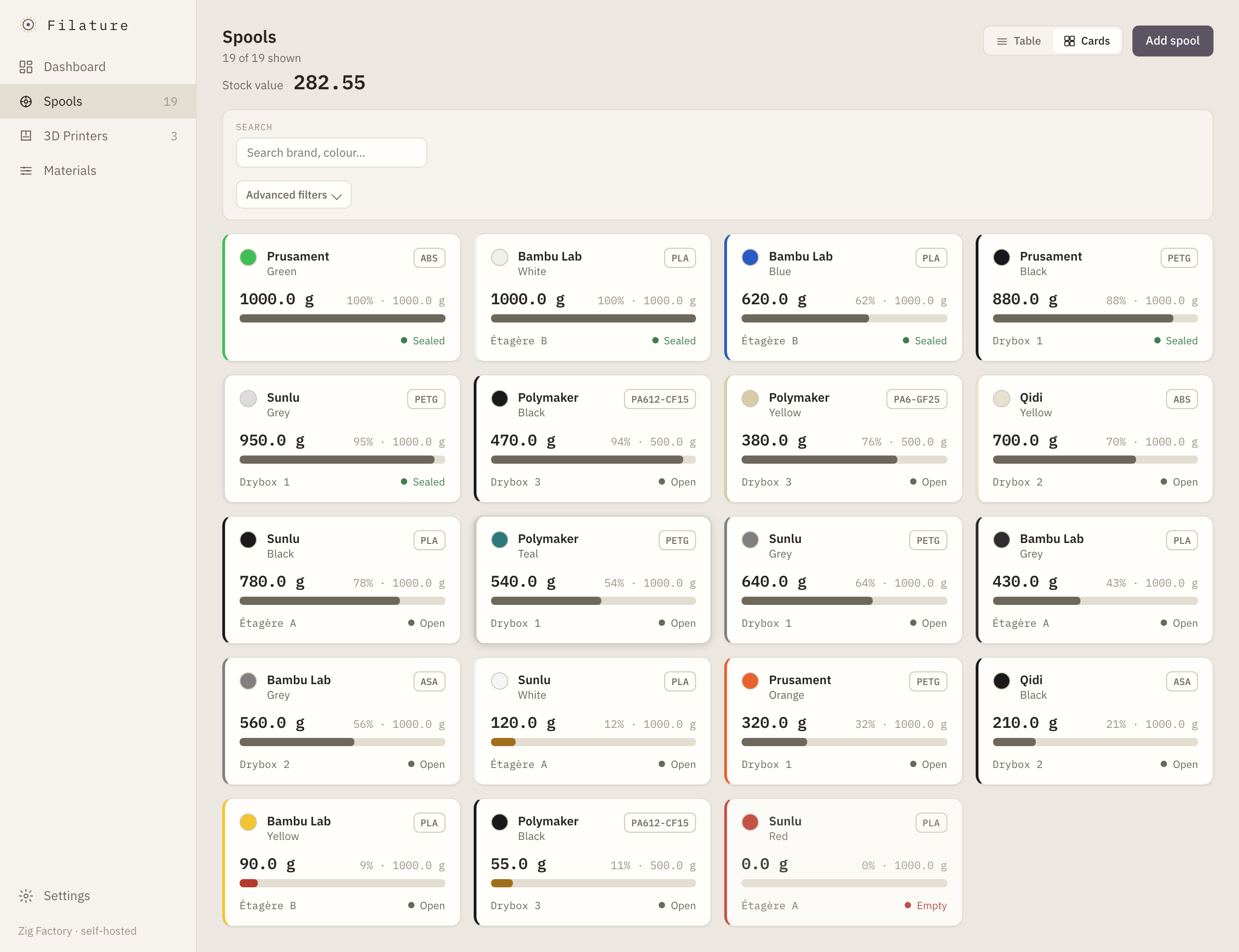Click the Table view list icon

[x=1002, y=41]
